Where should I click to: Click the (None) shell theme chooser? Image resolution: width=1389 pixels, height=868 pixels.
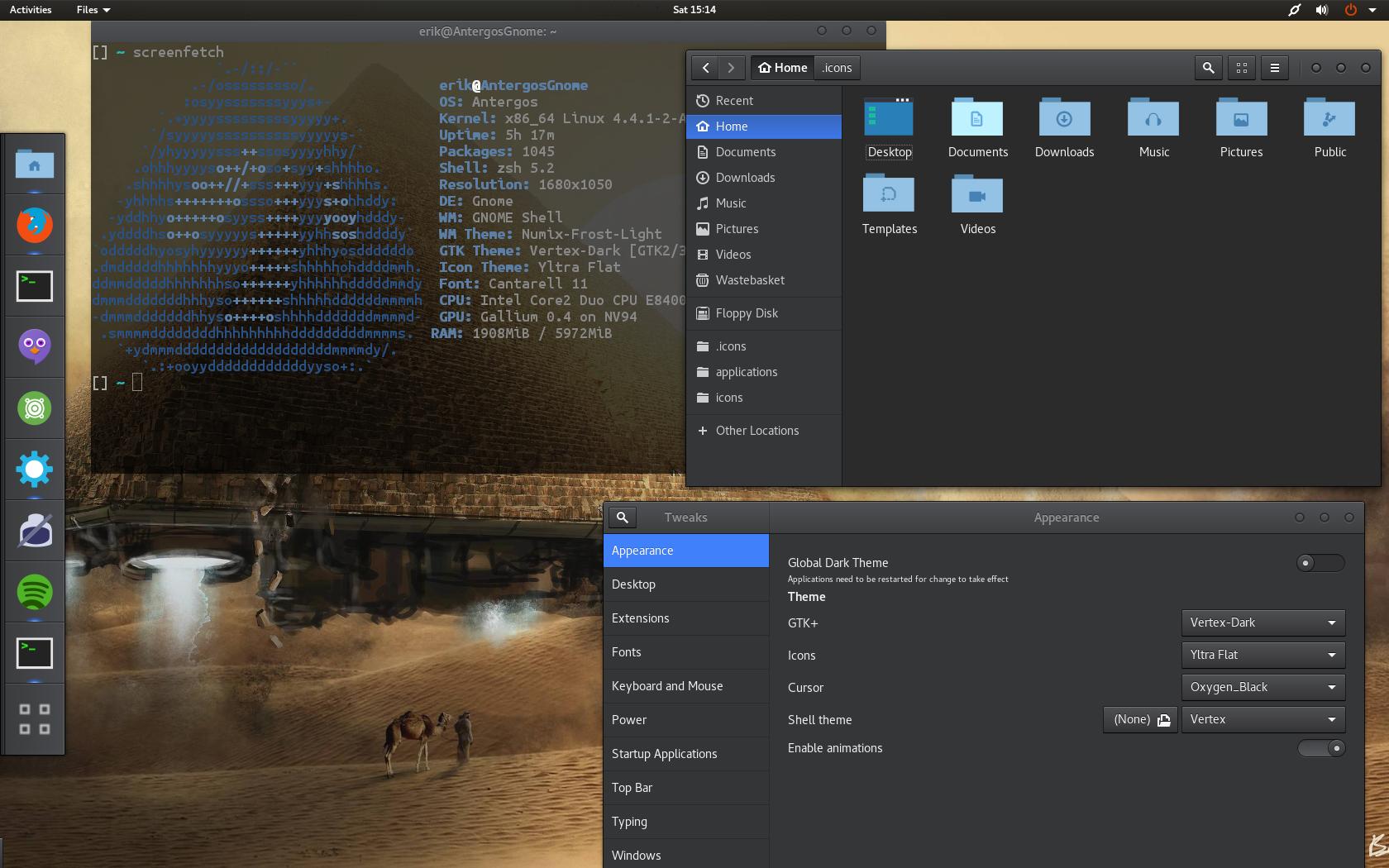pyautogui.click(x=1140, y=719)
